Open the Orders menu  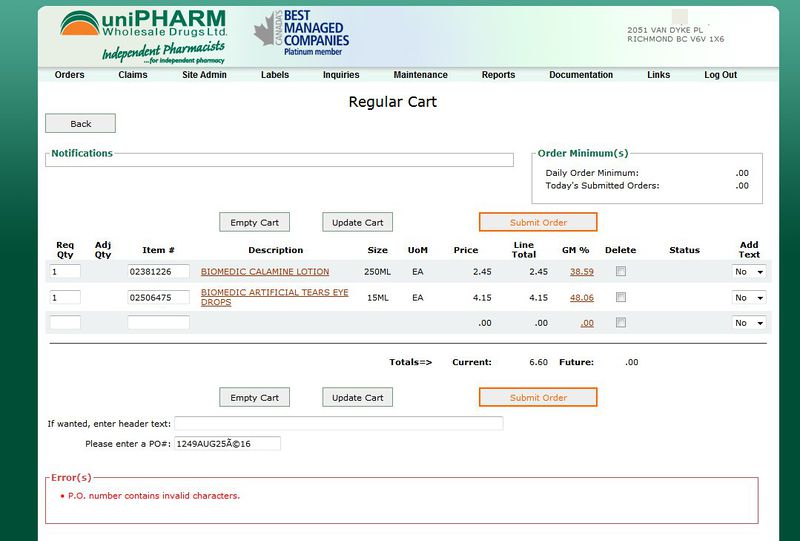tap(69, 75)
